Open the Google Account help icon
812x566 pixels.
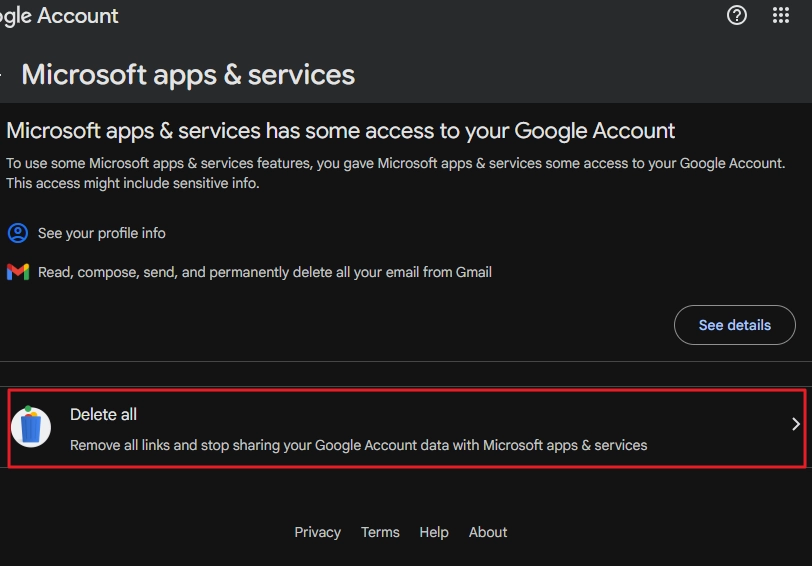click(736, 16)
